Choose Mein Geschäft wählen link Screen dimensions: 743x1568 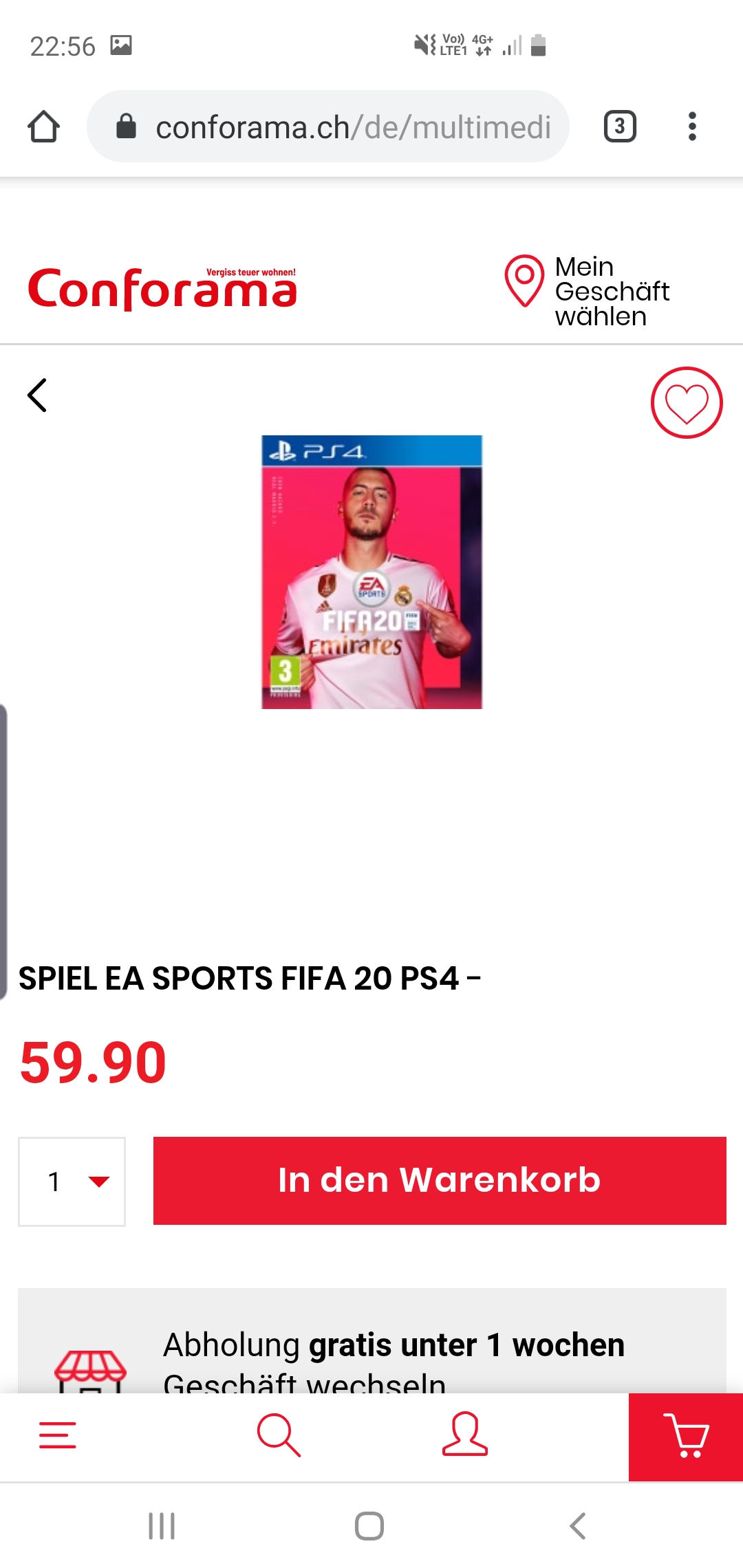point(612,292)
